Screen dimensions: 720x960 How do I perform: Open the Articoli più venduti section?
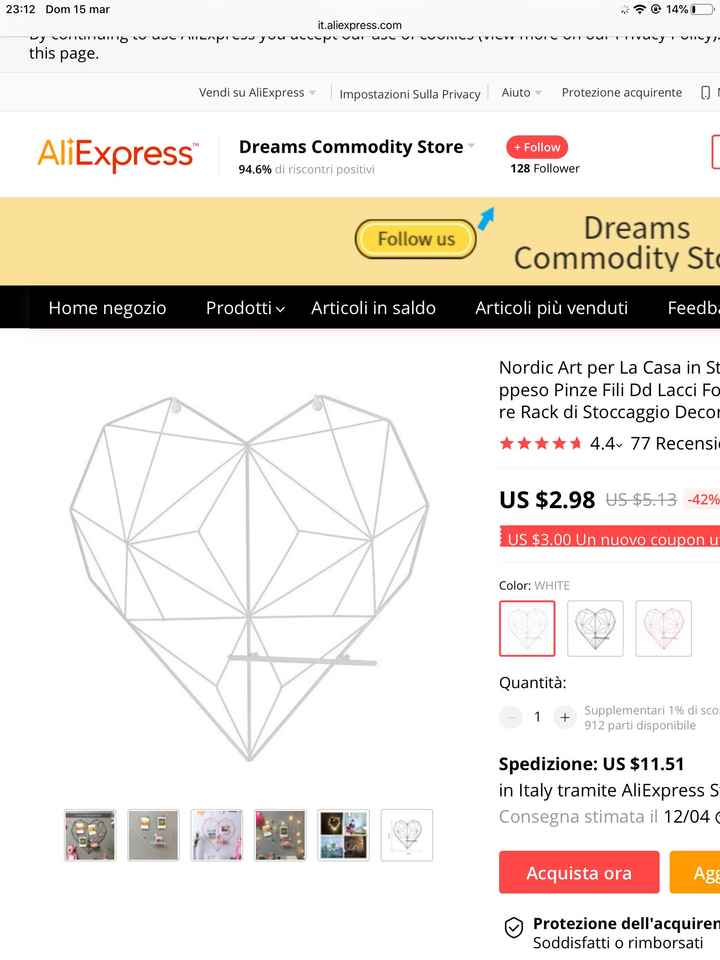tap(550, 308)
